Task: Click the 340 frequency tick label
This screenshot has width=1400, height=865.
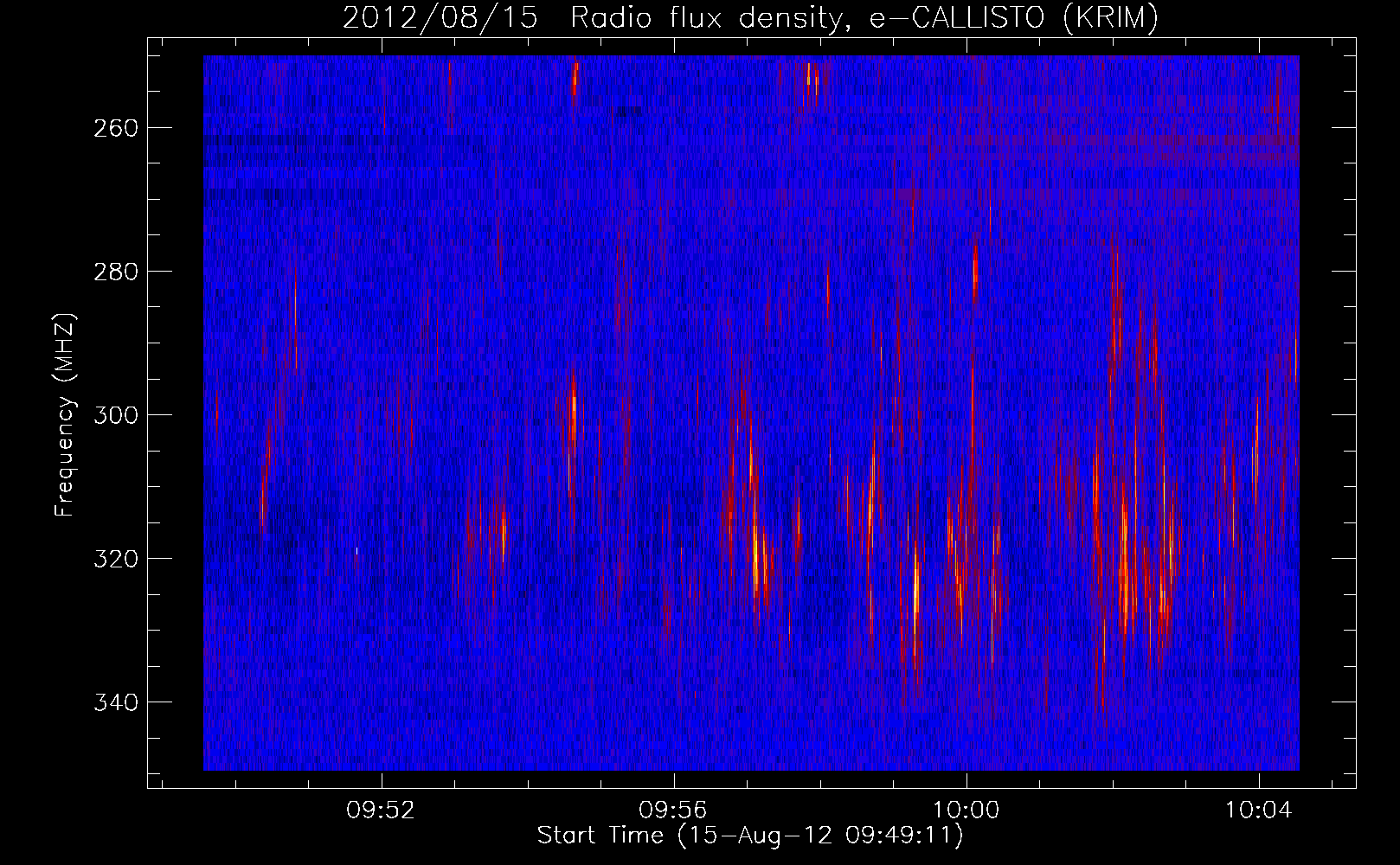Action: pyautogui.click(x=114, y=702)
